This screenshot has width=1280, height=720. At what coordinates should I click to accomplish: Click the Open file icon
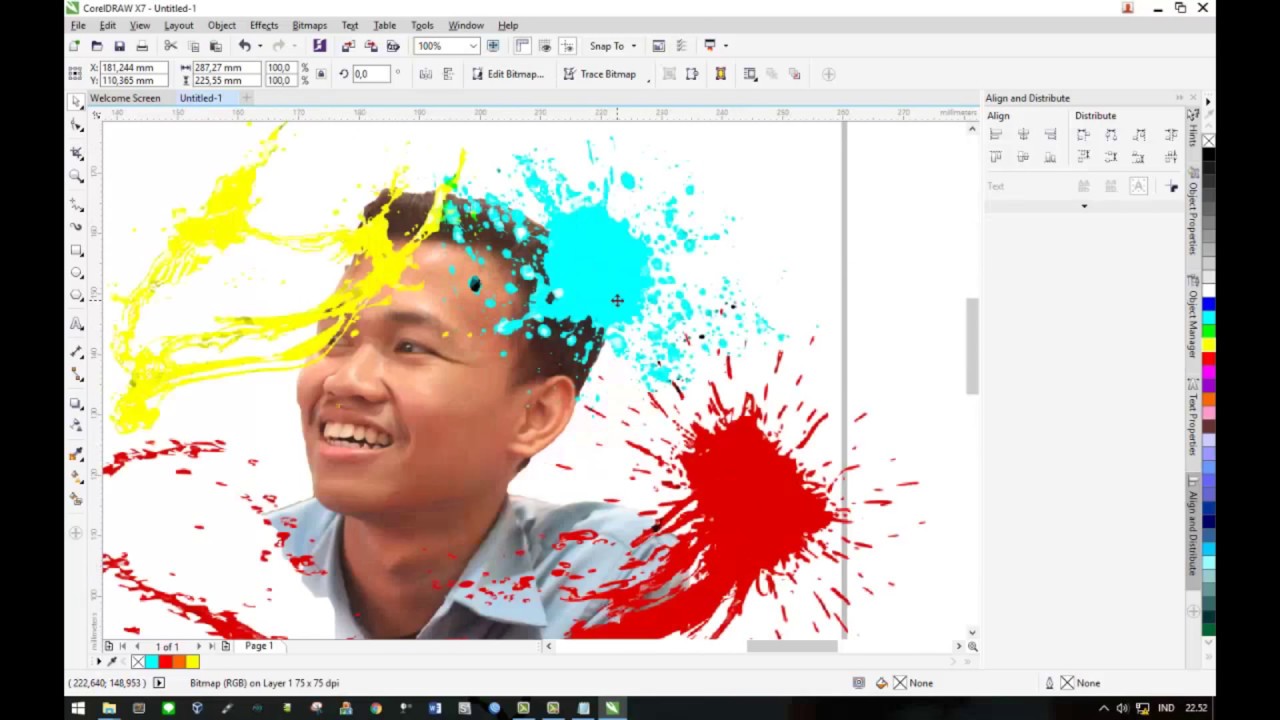97,46
